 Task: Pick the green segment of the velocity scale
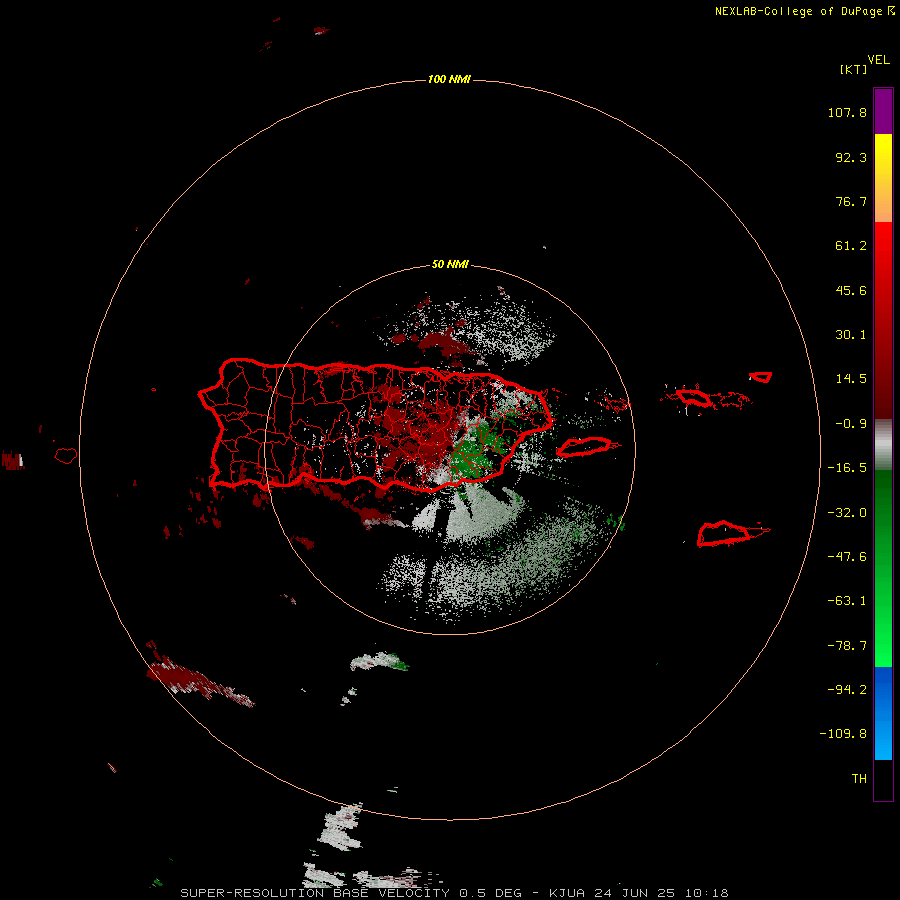(883, 568)
